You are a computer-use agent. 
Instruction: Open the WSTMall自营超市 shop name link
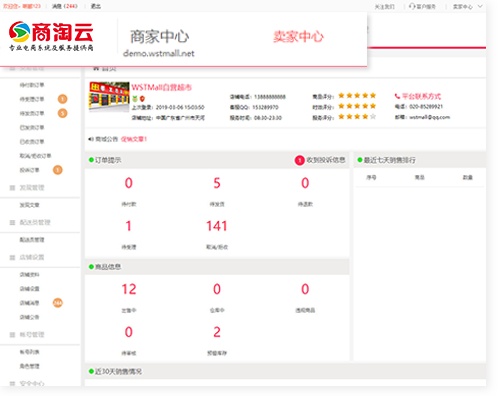[x=161, y=87]
